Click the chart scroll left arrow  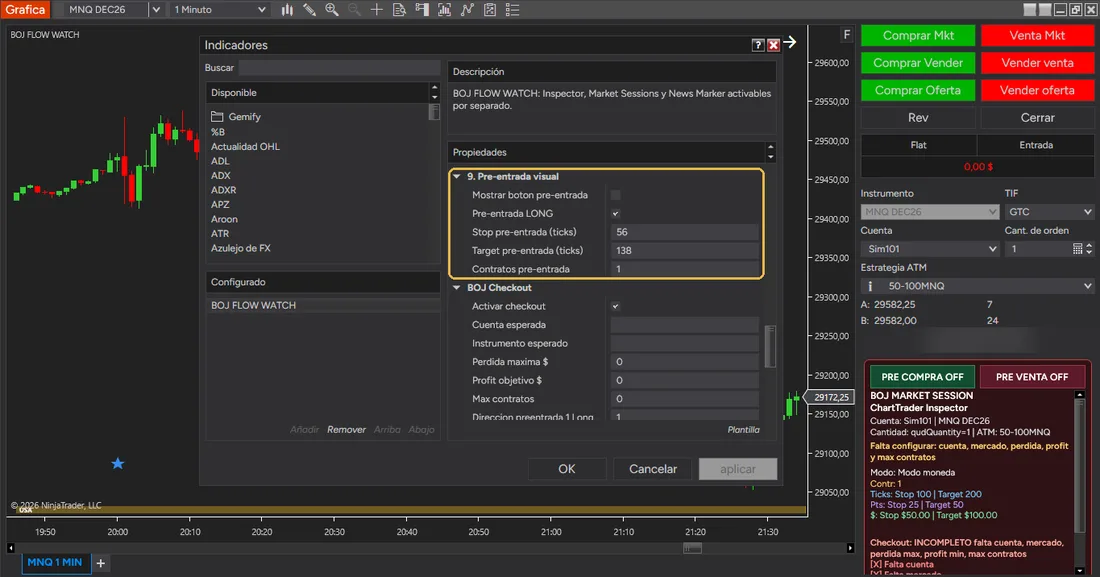coord(11,548)
